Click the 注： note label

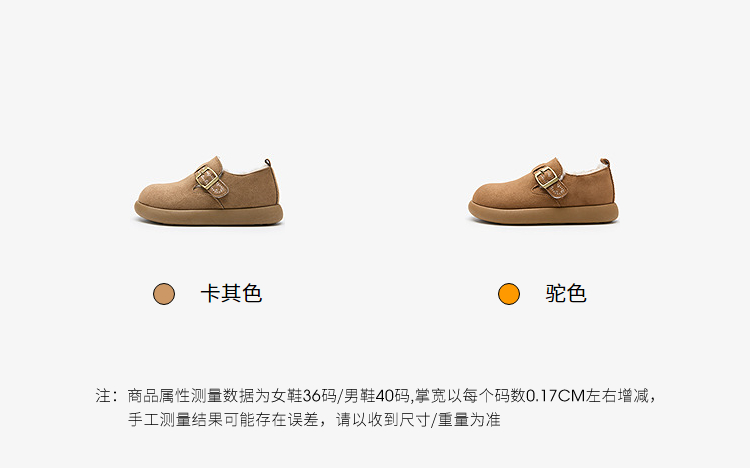(x=107, y=396)
